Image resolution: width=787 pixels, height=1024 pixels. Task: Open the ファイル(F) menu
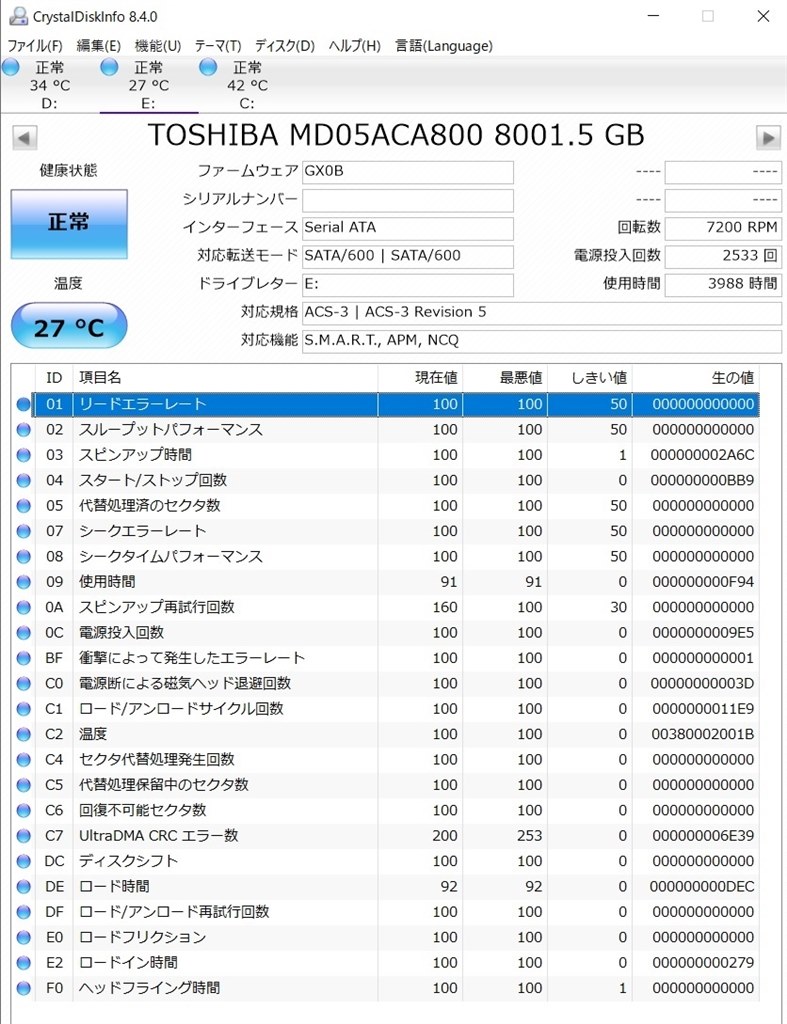(35, 46)
